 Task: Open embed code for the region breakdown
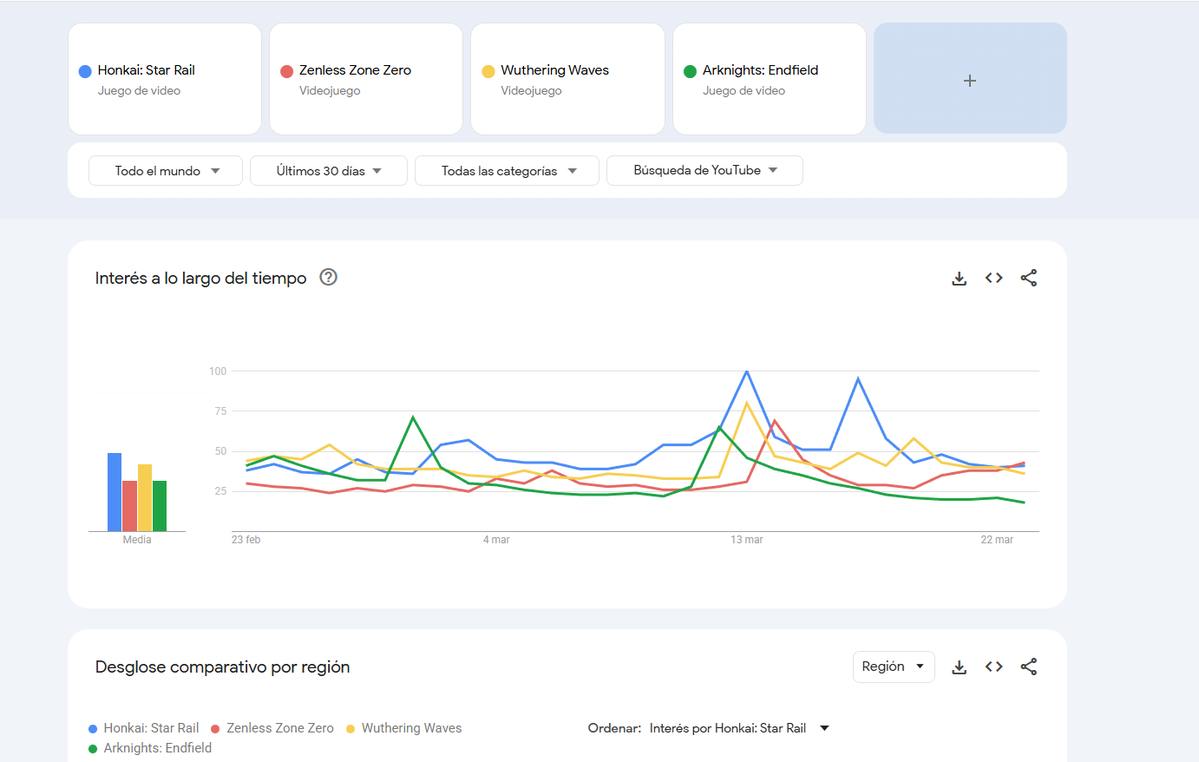993,666
